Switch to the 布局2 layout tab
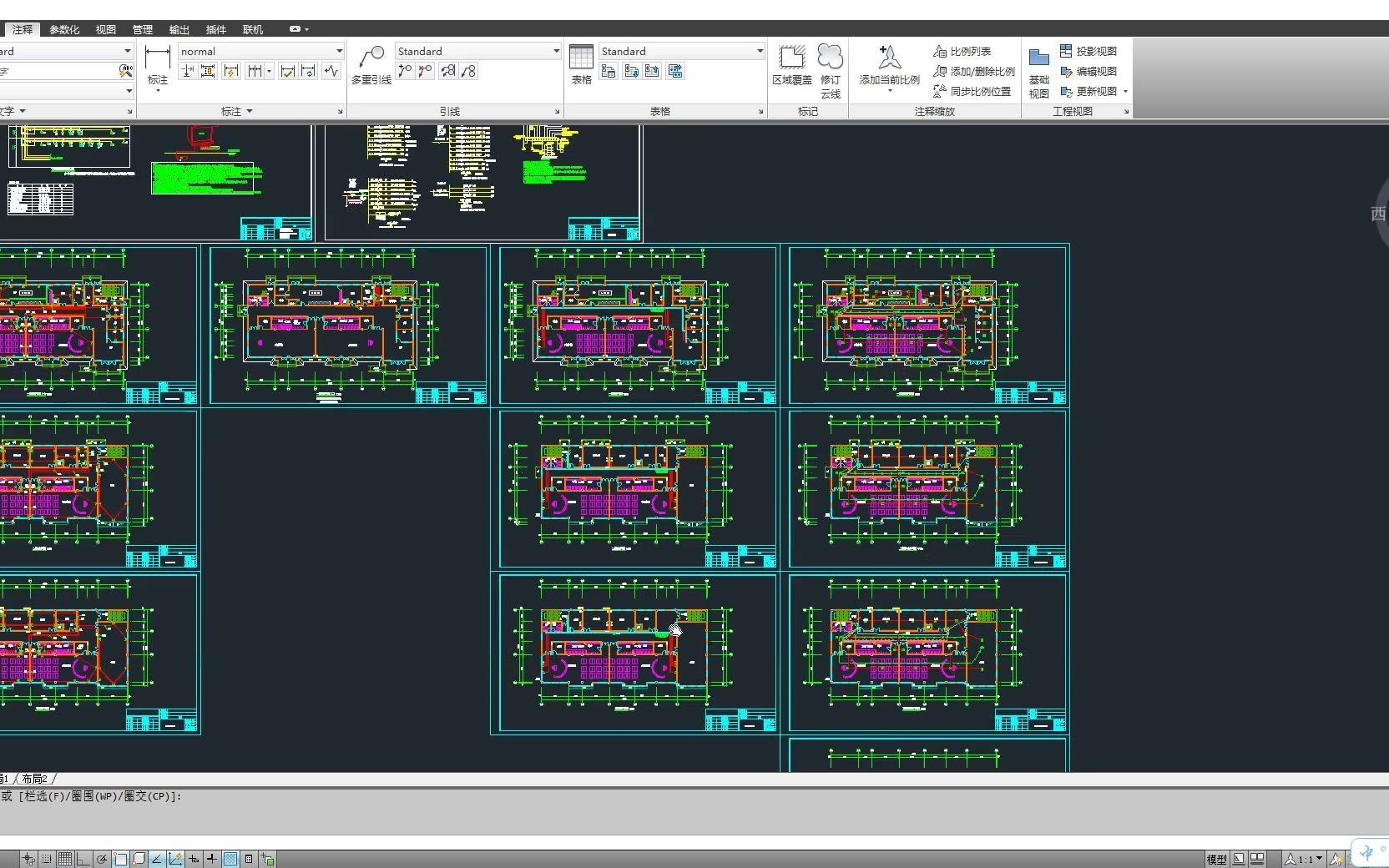This screenshot has height=868, width=1389. [x=34, y=779]
